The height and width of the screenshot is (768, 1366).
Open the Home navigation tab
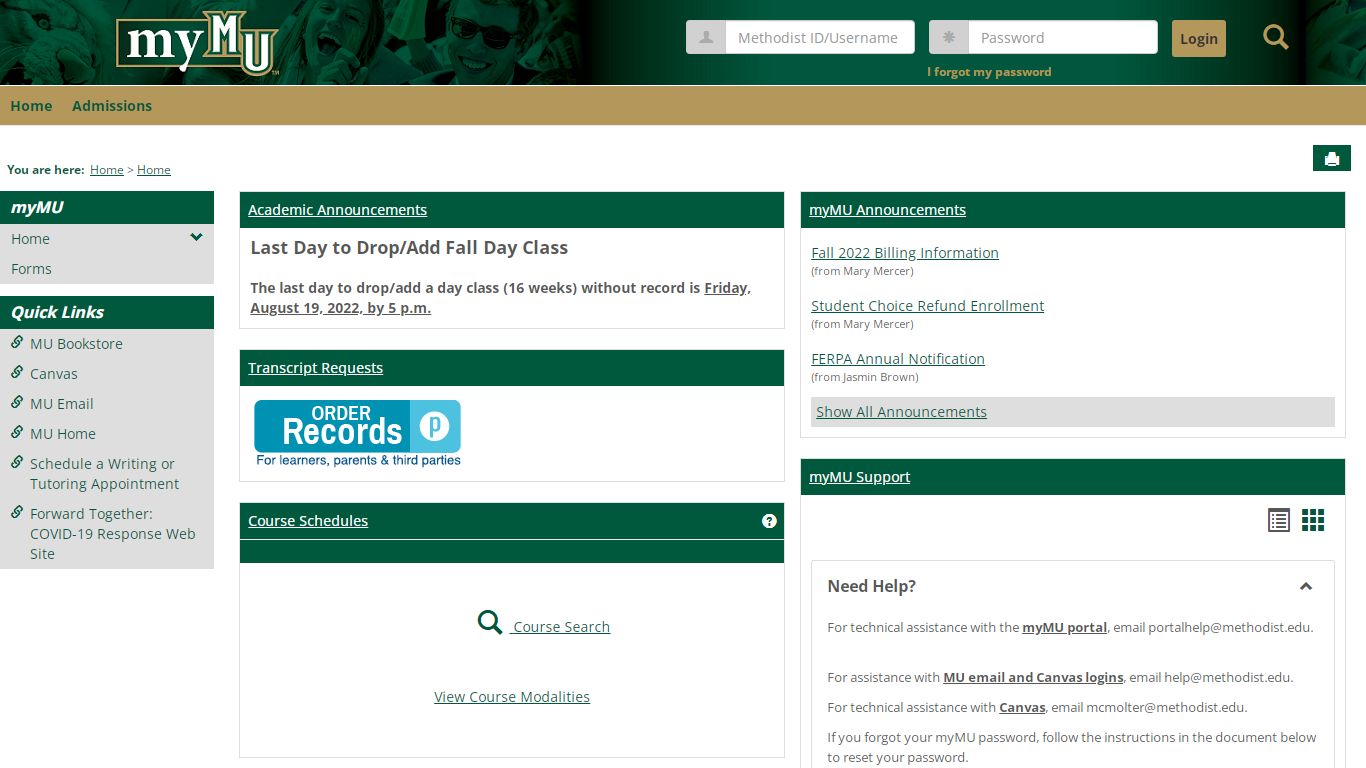pos(31,106)
